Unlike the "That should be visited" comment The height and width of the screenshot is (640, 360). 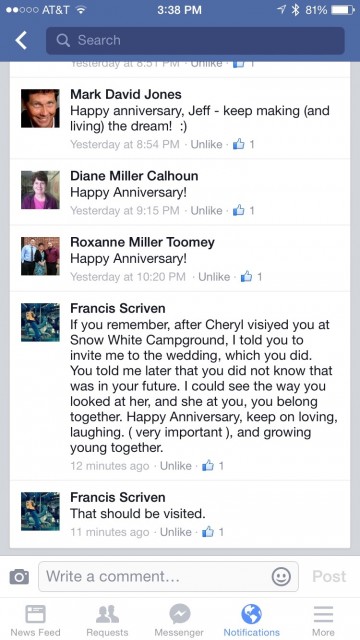tap(176, 532)
